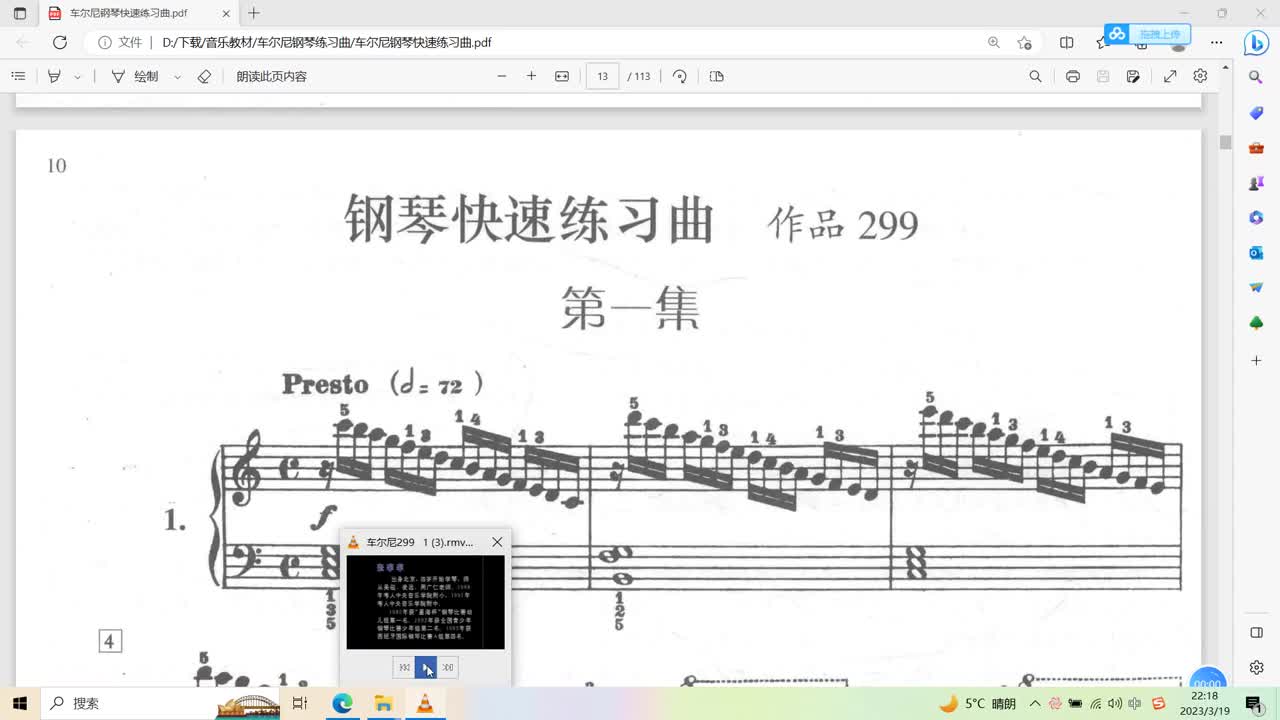1280x720 pixels.
Task: Click play button in VLC preview
Action: click(426, 668)
